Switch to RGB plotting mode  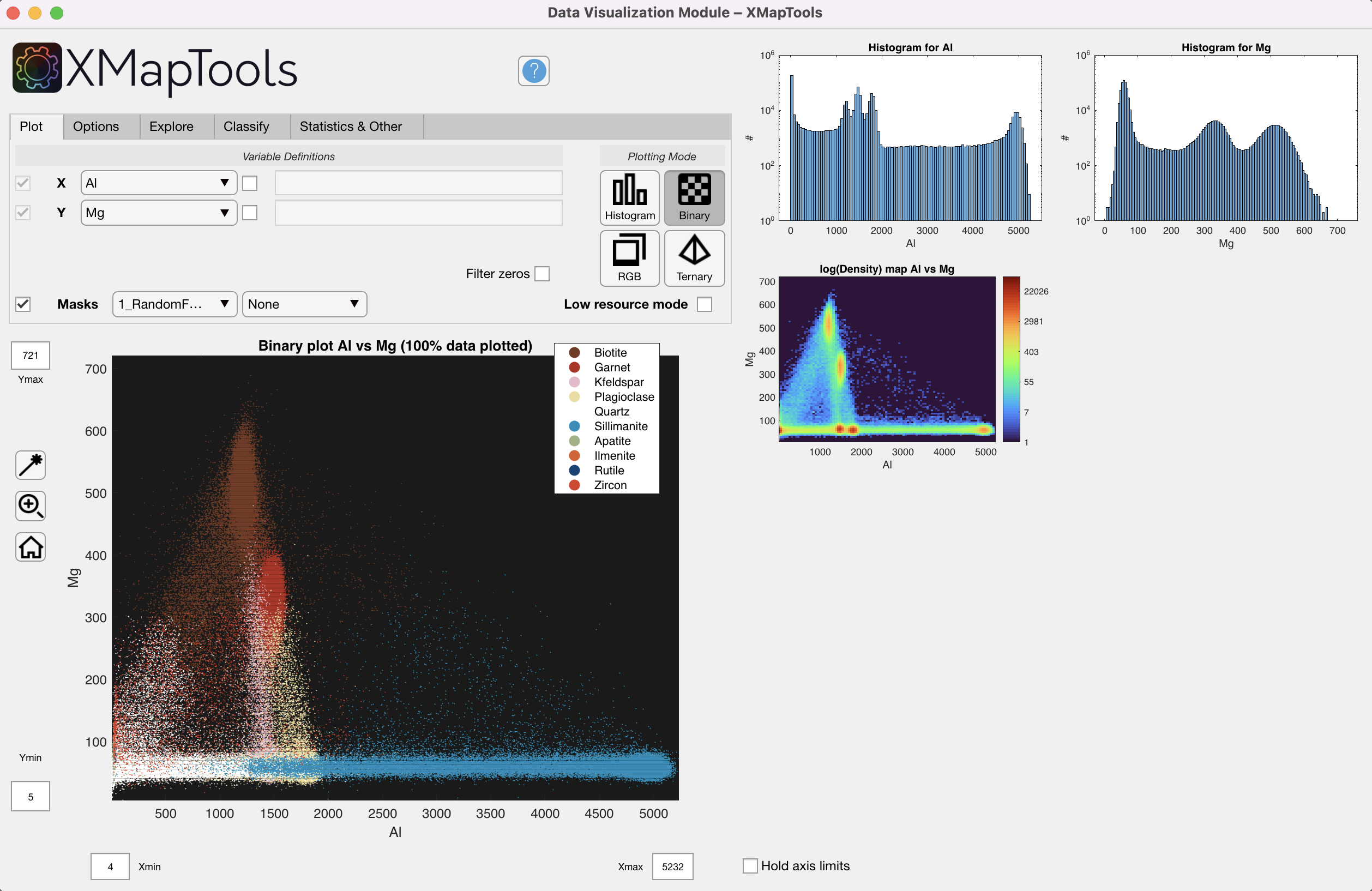pos(629,258)
